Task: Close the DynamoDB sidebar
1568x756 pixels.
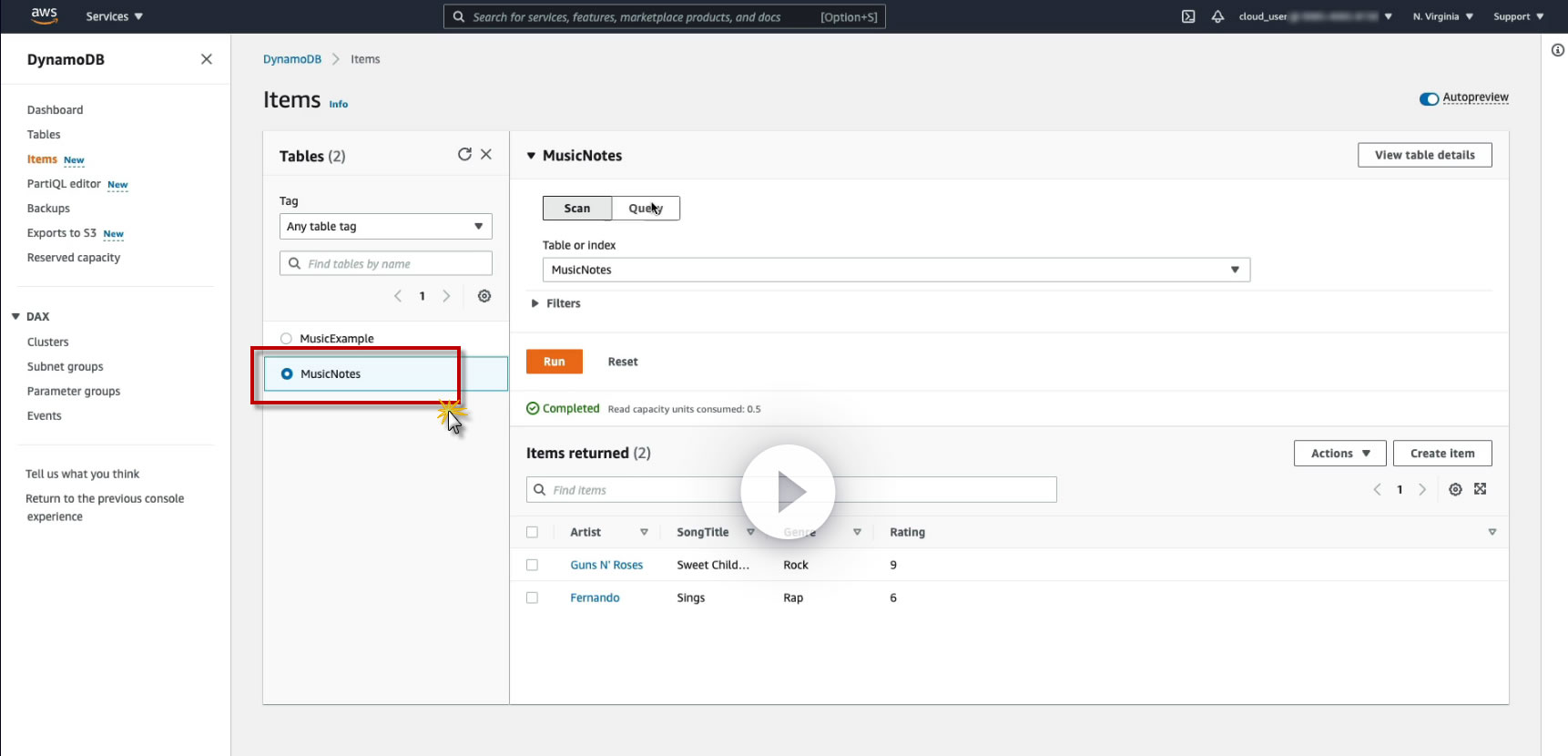Action: tap(207, 59)
